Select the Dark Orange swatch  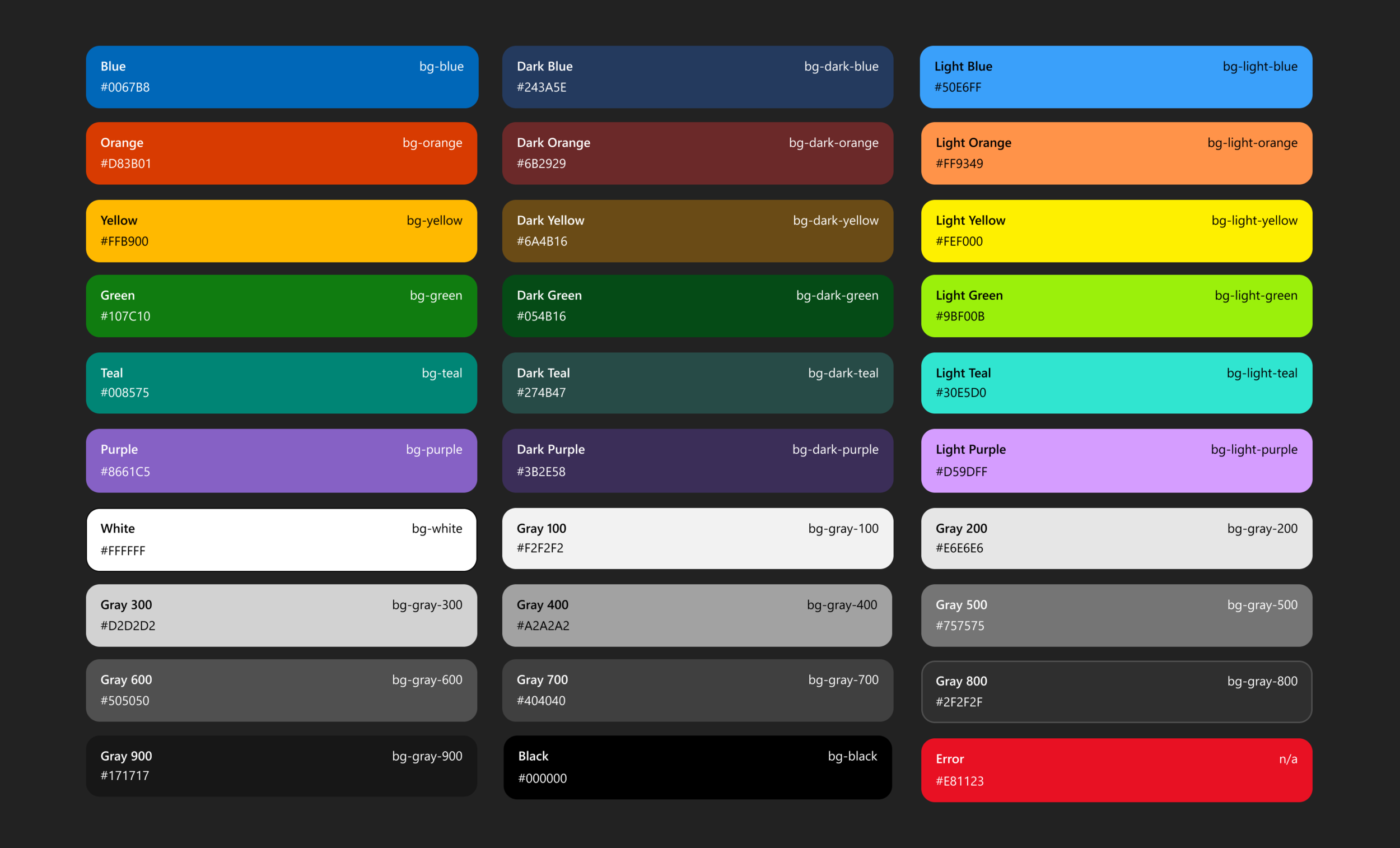(697, 153)
